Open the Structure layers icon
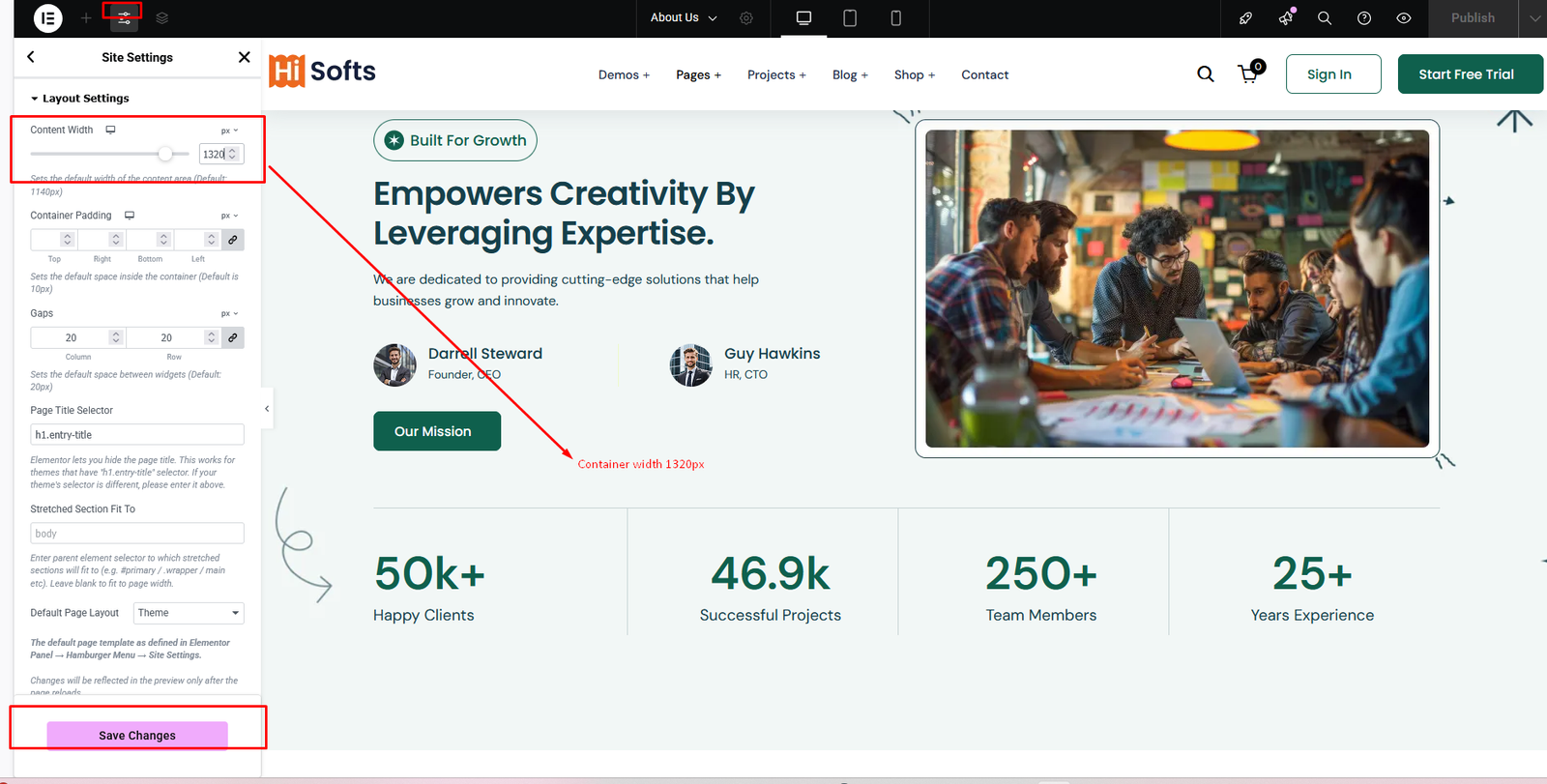The height and width of the screenshot is (784, 1547). (162, 18)
